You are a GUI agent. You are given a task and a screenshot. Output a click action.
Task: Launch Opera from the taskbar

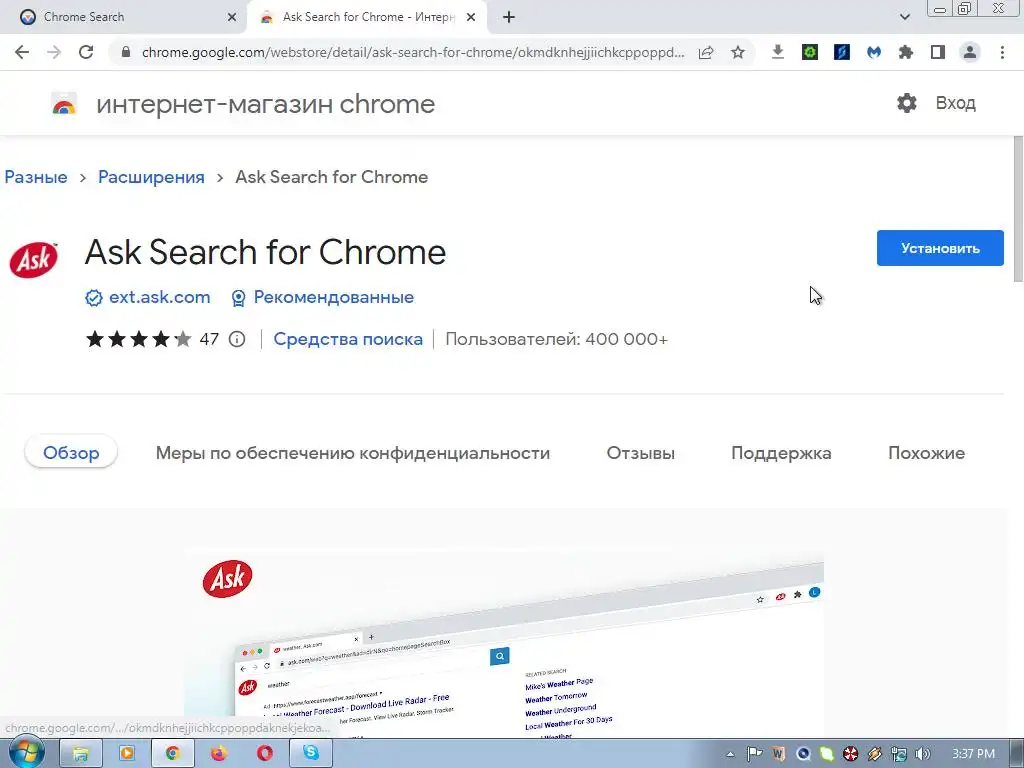264,754
